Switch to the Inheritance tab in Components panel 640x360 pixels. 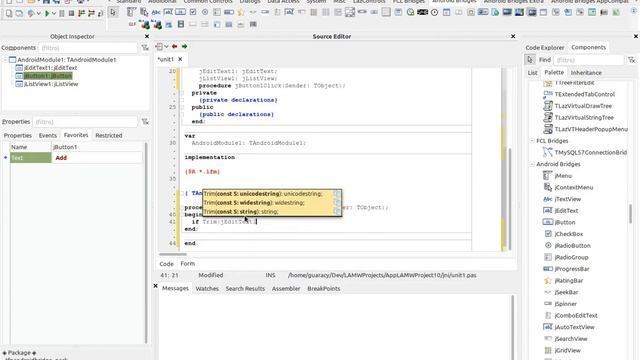pyautogui.click(x=586, y=73)
